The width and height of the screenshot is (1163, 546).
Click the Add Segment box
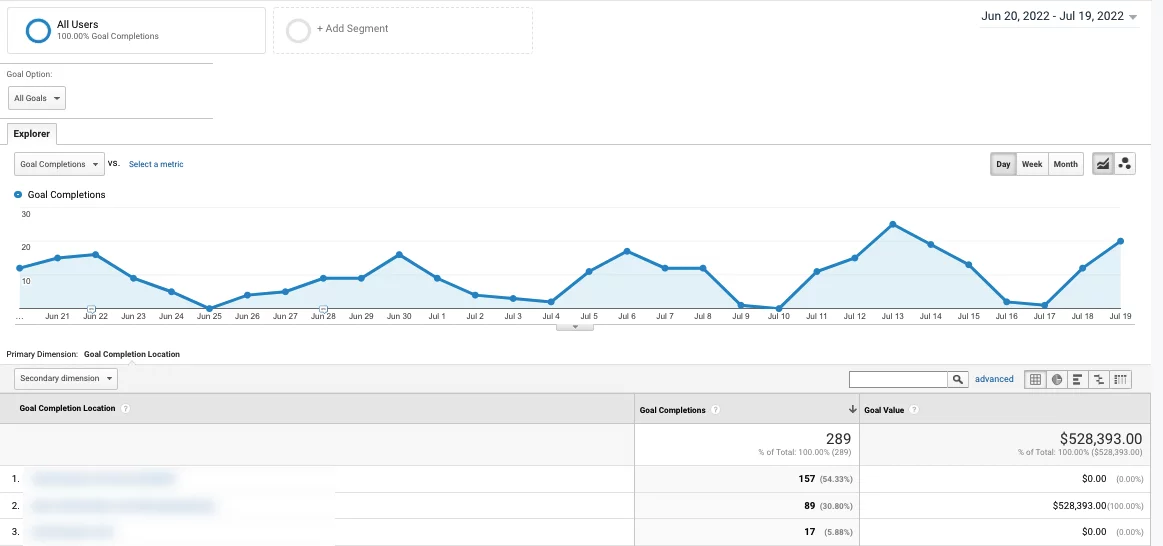(x=404, y=30)
